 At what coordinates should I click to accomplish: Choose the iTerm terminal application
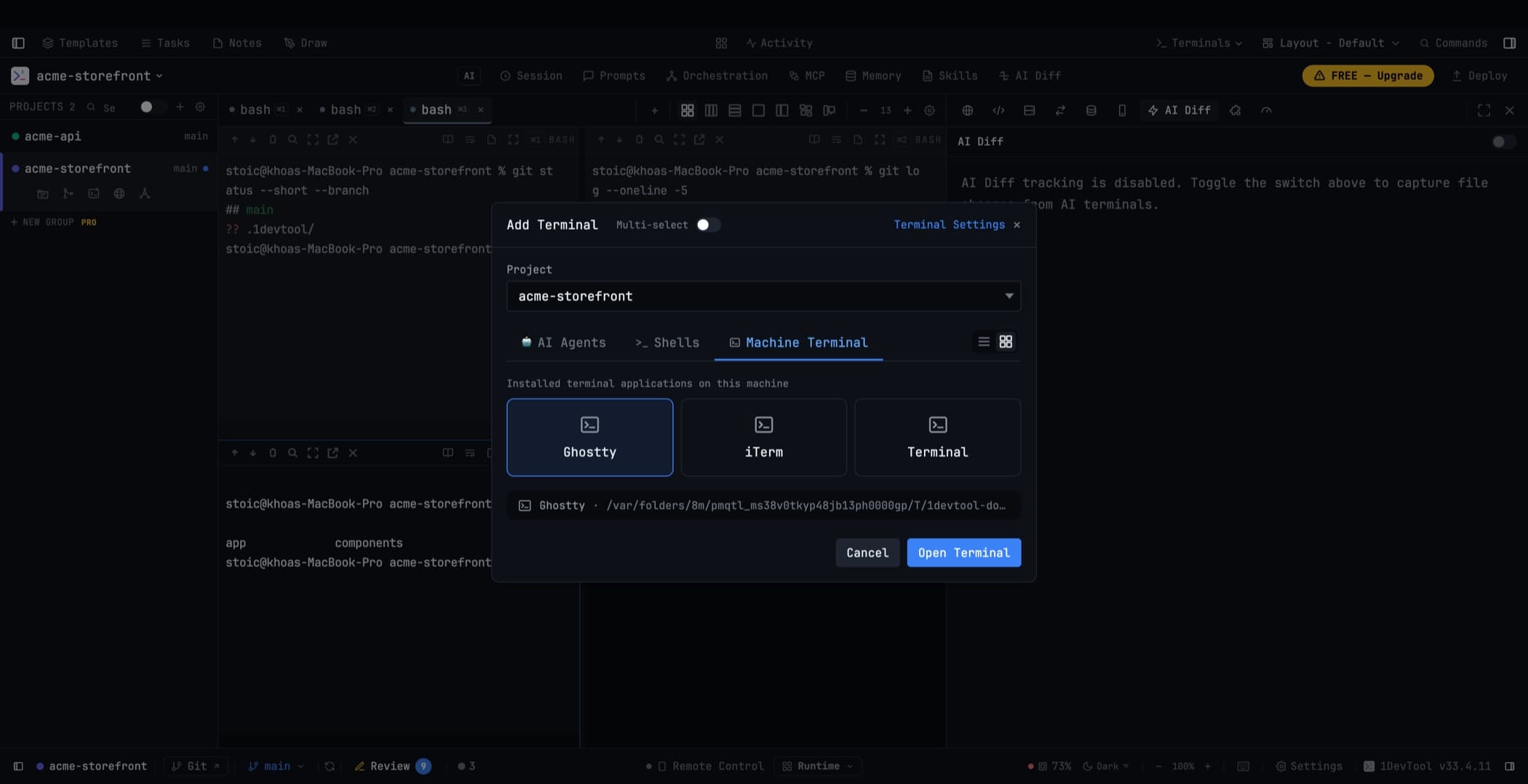[x=763, y=437]
